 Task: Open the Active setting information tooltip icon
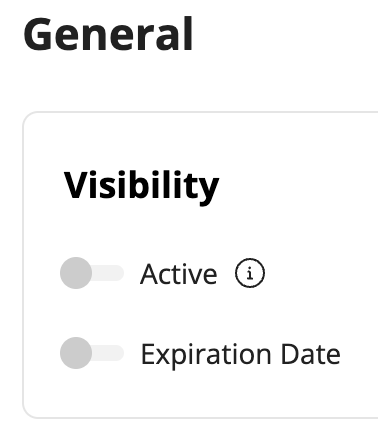click(250, 273)
